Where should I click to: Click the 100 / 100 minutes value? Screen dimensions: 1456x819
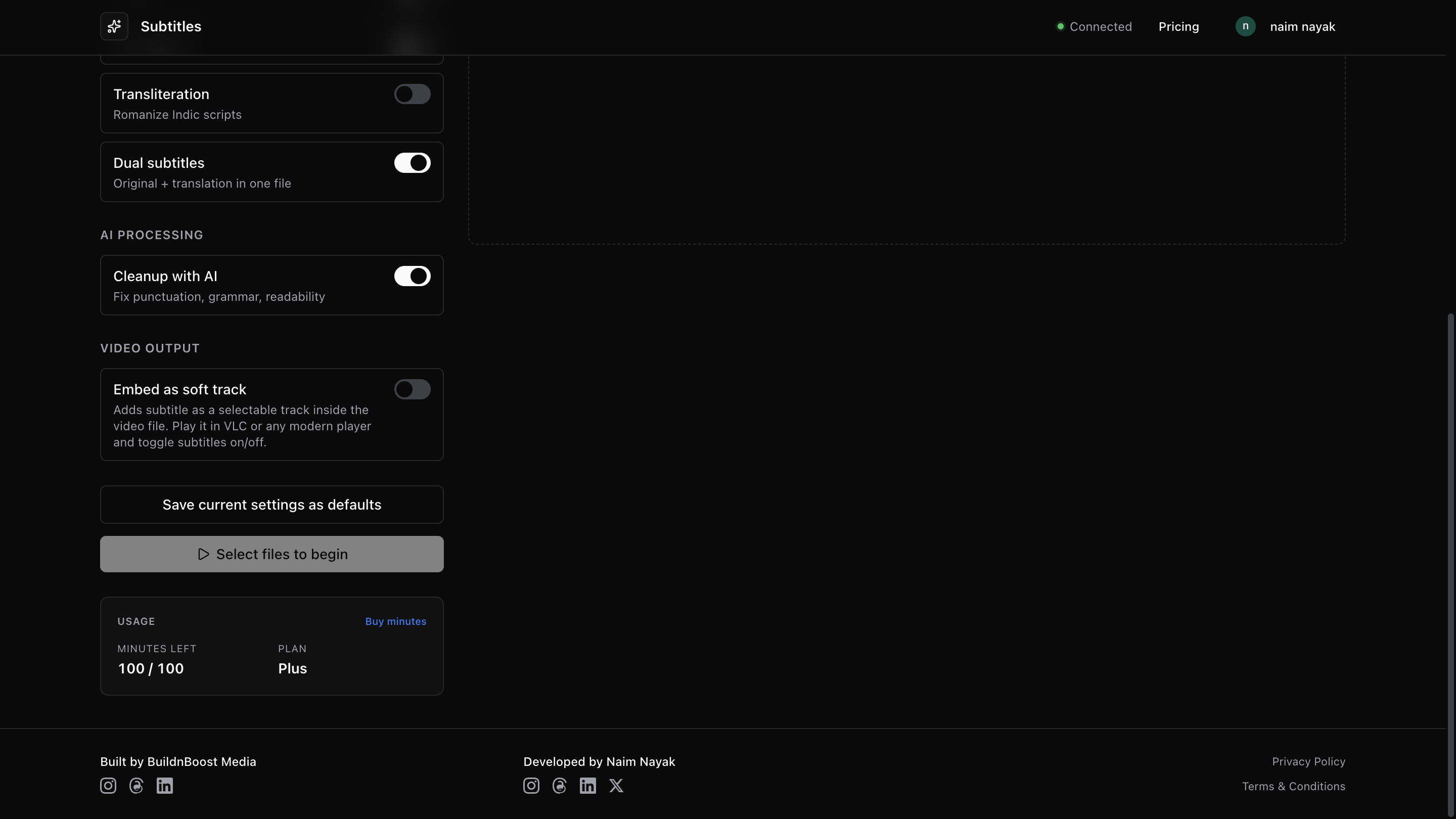[151, 669]
